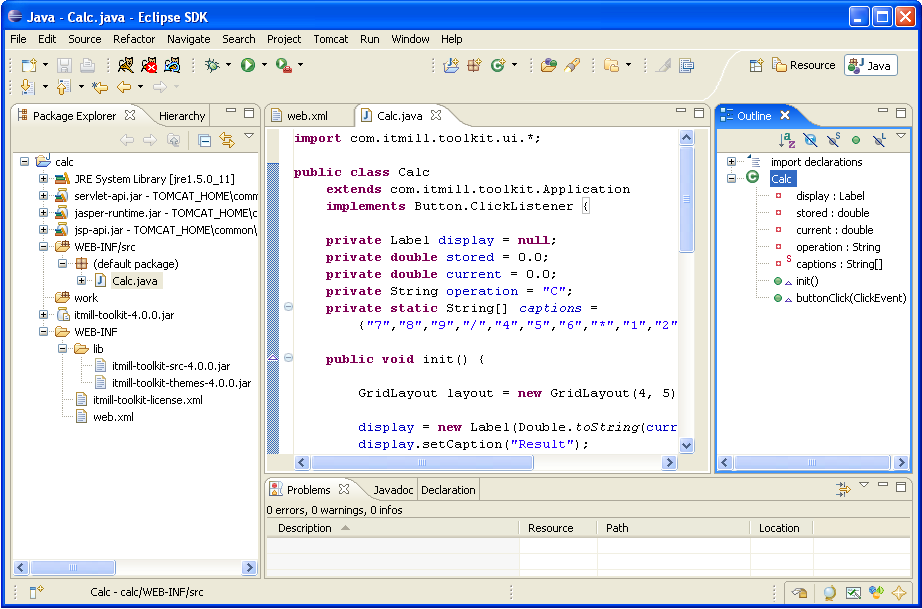Click the Debug bug icon
922x609 pixels.
[212, 65]
